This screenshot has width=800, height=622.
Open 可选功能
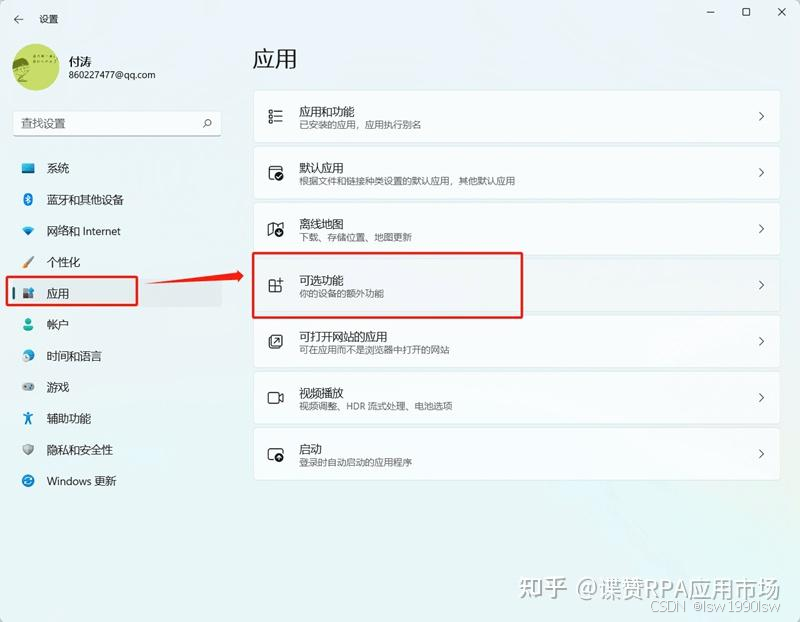[516, 285]
